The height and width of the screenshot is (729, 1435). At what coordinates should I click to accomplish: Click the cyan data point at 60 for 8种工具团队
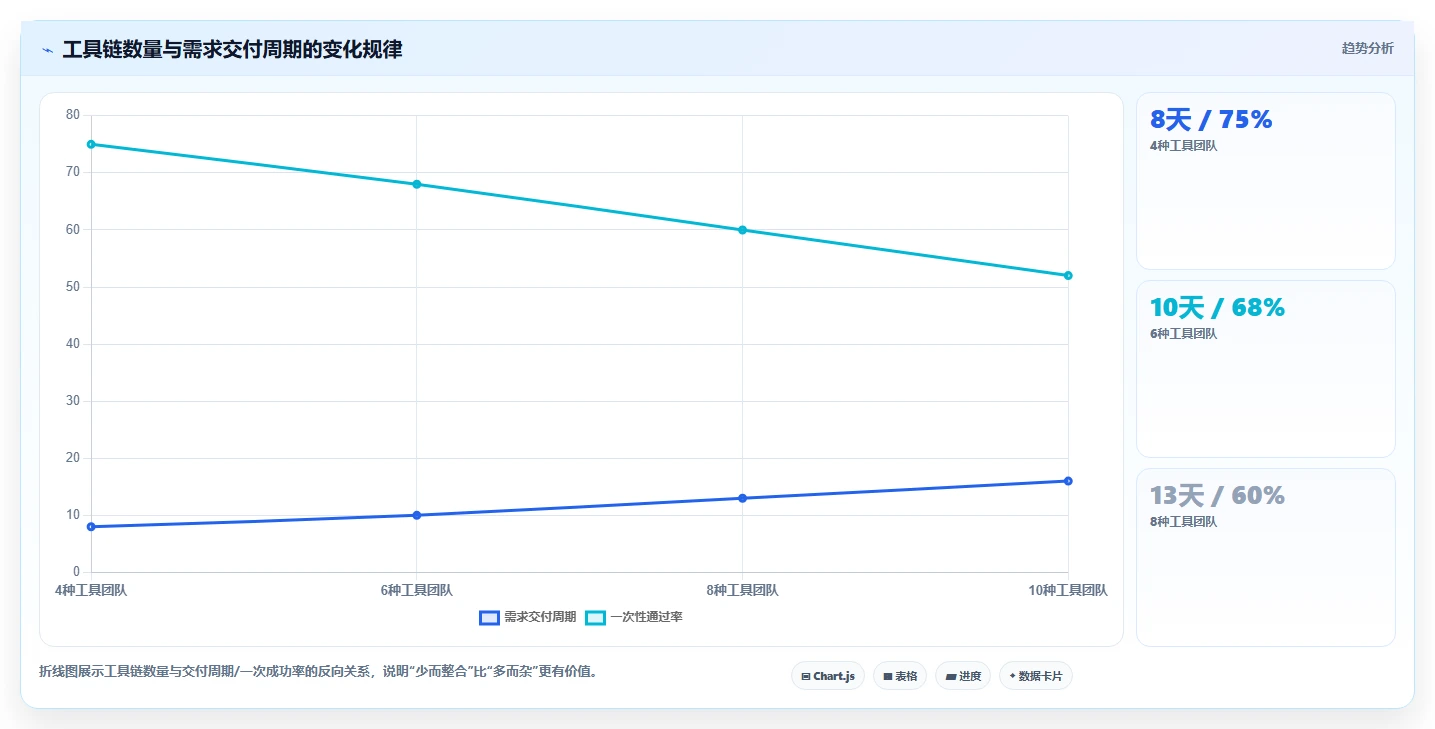742,230
